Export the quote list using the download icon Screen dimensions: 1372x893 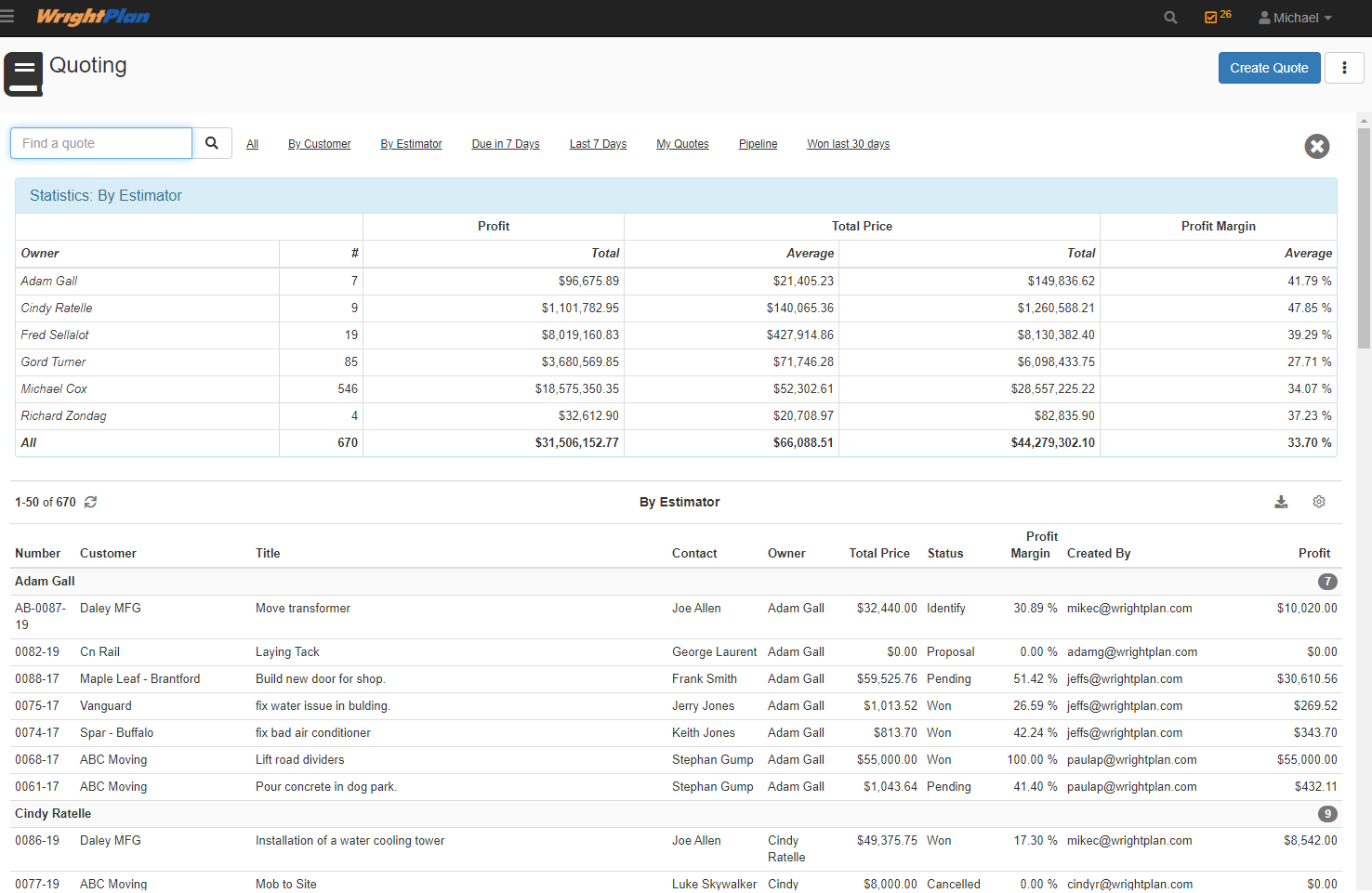(x=1282, y=502)
